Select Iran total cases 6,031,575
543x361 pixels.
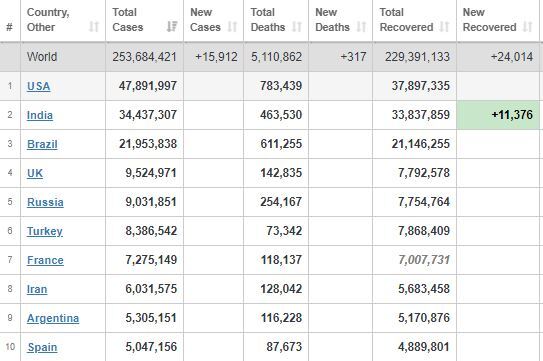tap(151, 290)
